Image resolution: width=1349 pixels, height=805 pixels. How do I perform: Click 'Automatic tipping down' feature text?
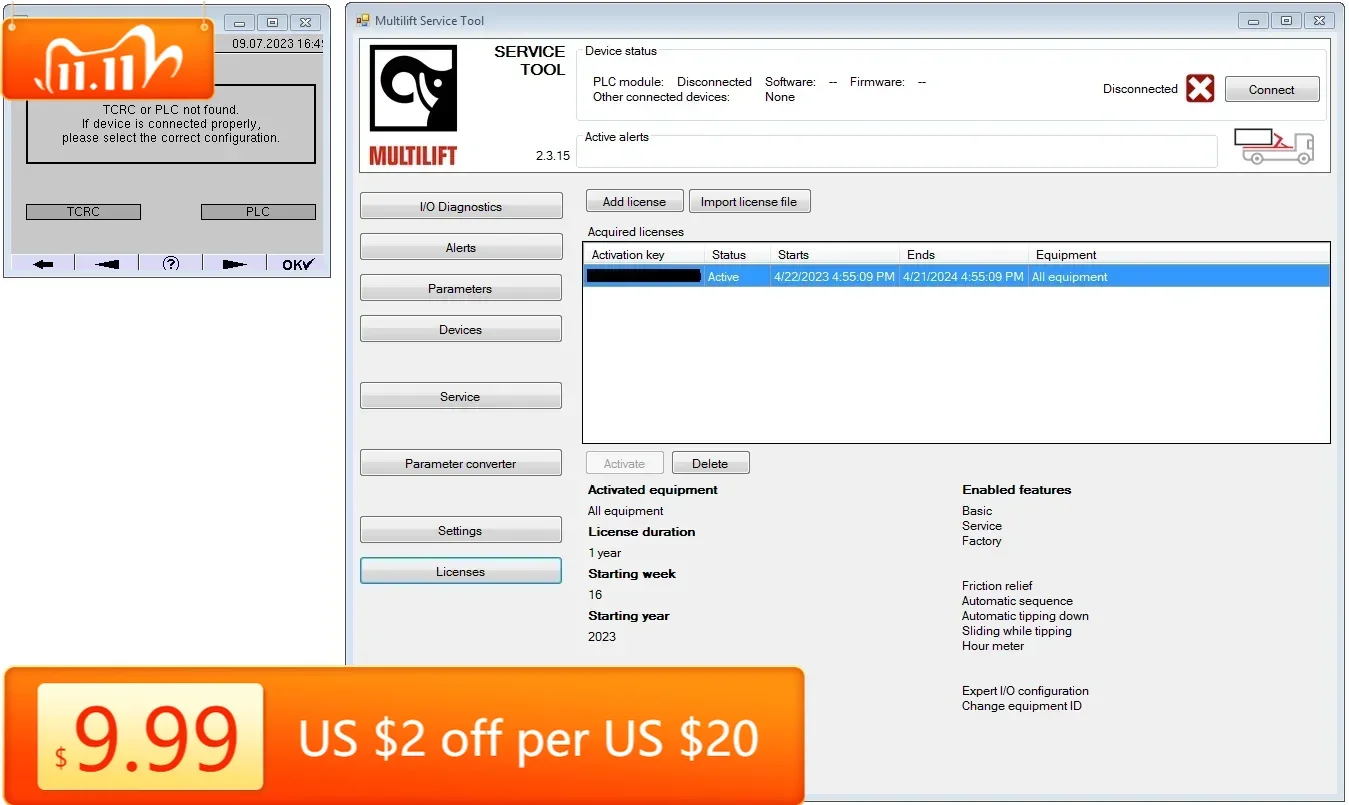(x=1025, y=616)
